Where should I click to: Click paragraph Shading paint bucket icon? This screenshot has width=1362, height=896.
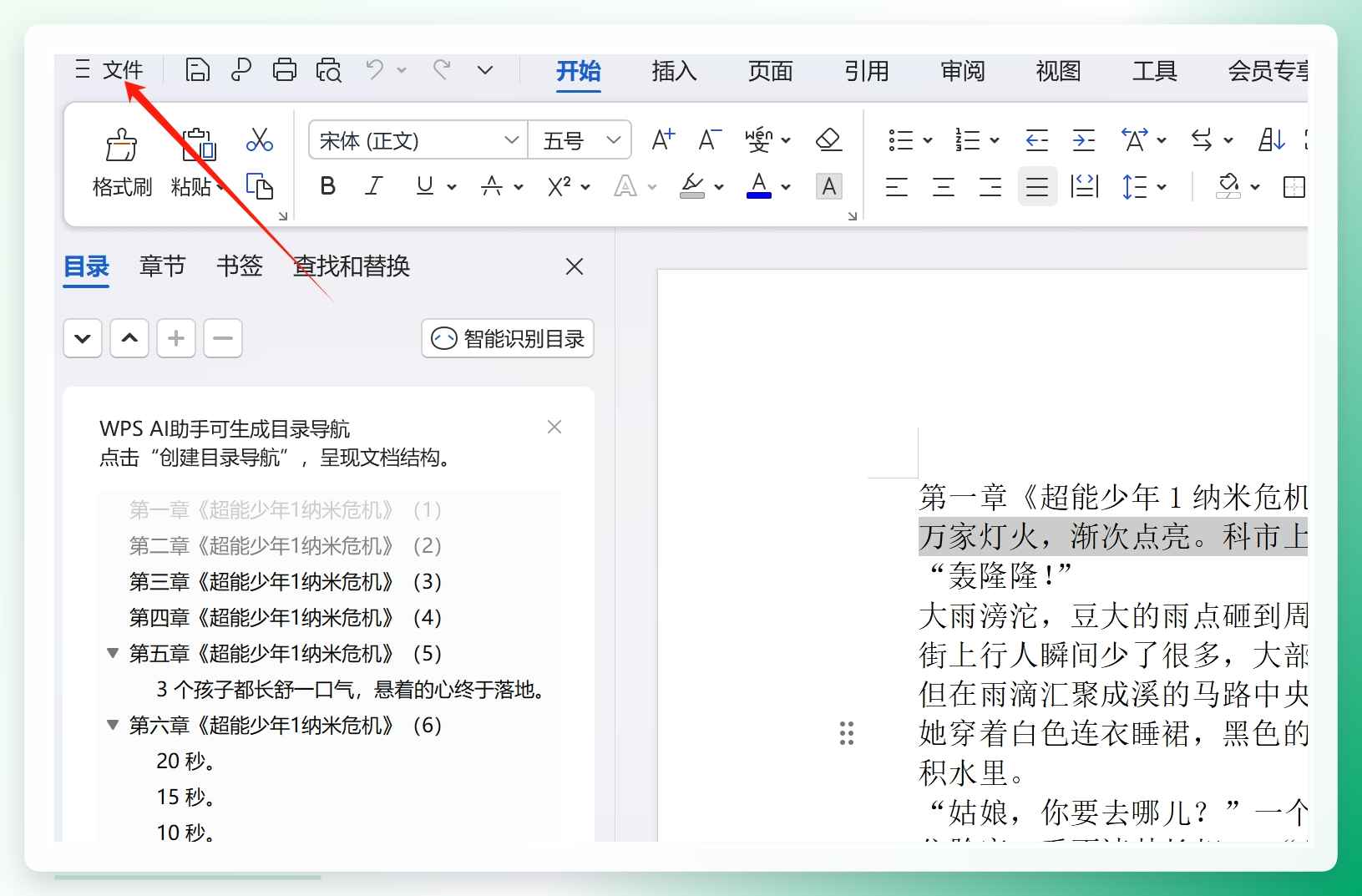coord(1228,186)
